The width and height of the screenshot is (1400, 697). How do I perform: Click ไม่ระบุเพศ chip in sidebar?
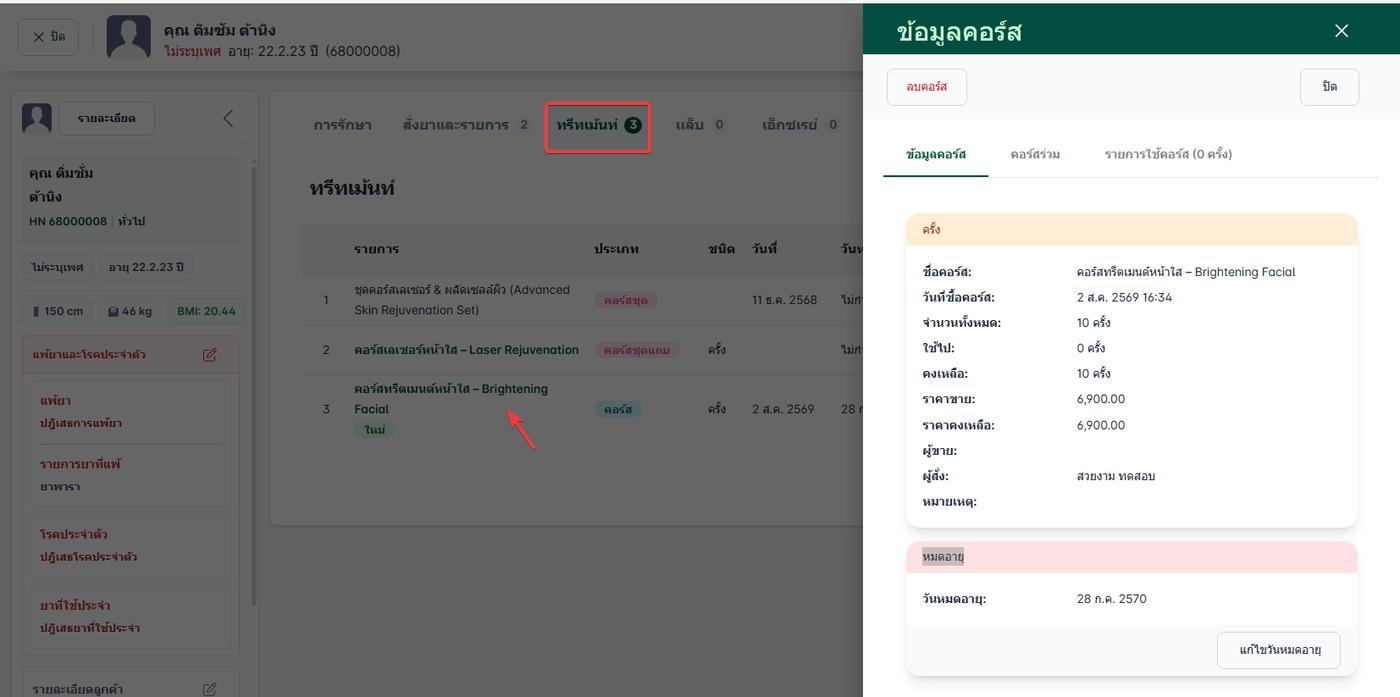(57, 267)
